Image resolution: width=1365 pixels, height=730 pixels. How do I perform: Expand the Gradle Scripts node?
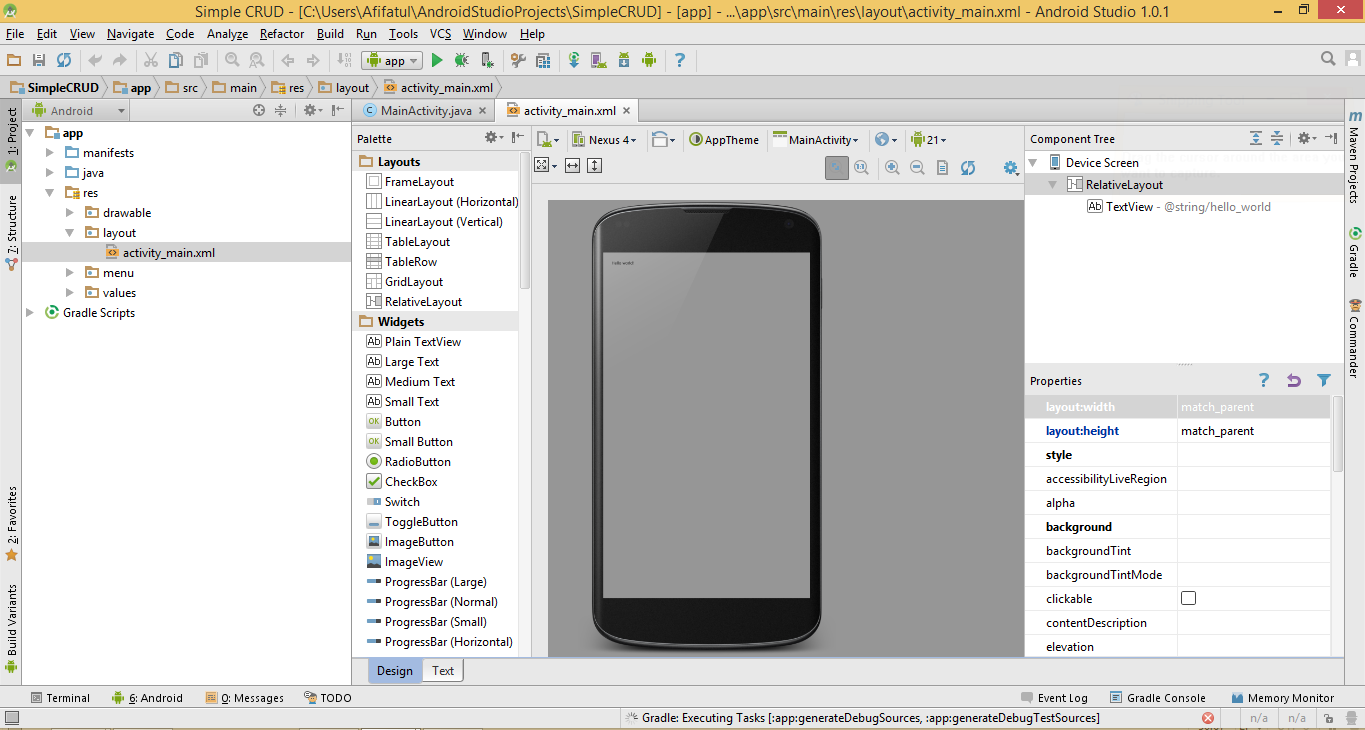tap(30, 313)
